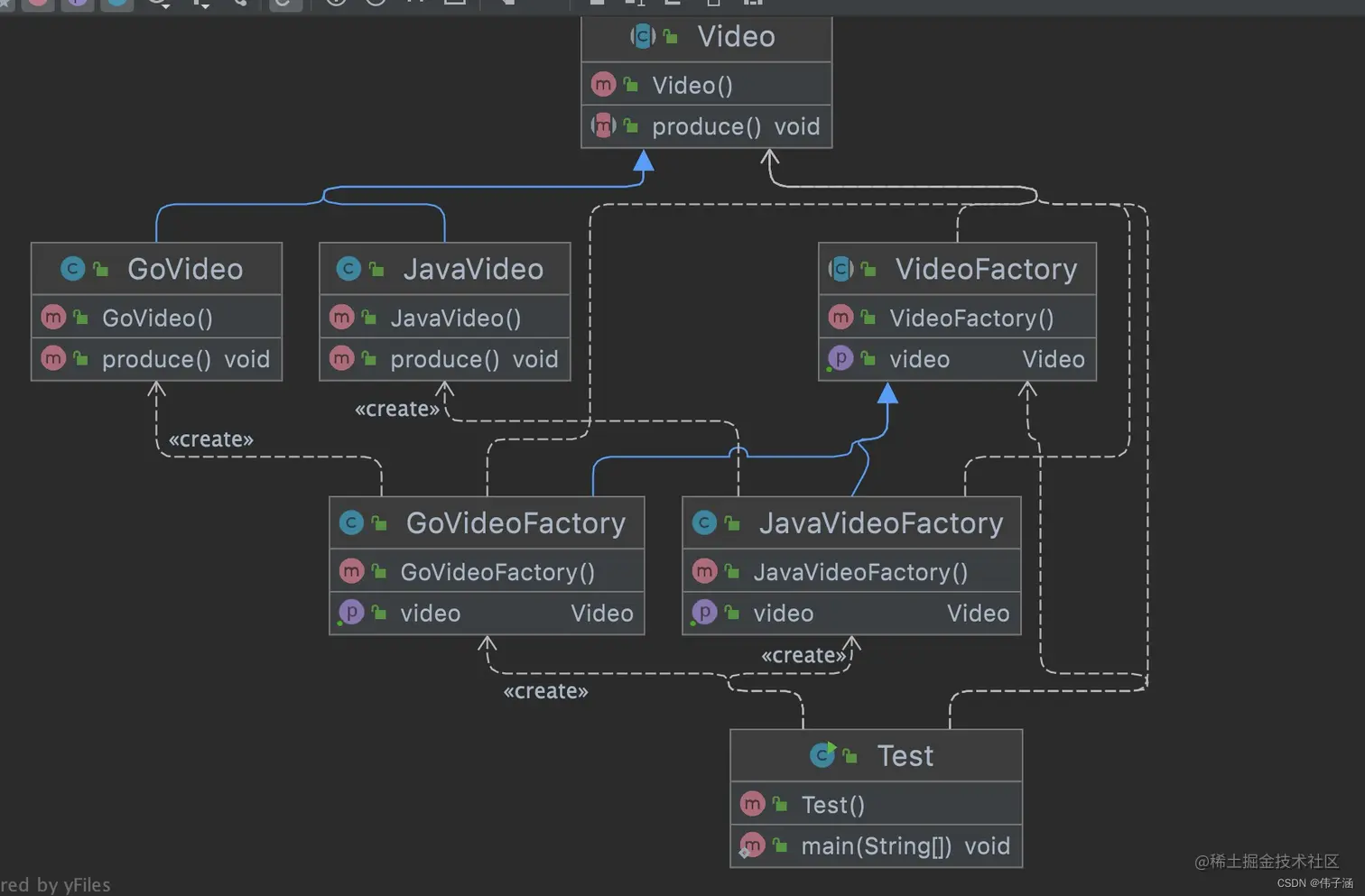Click the class icon next to GoVideo title

(x=73, y=268)
